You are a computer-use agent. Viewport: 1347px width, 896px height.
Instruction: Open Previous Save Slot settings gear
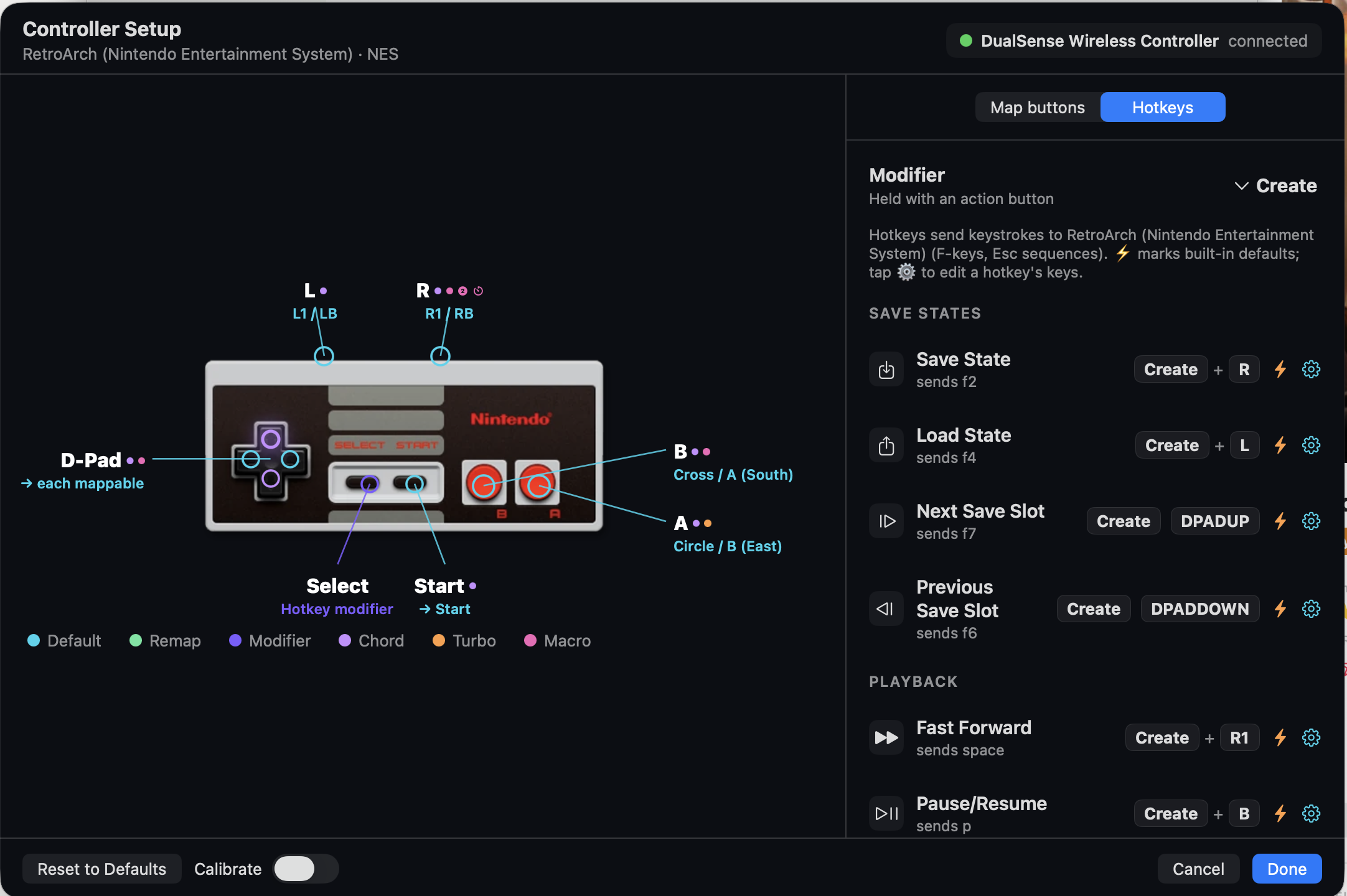click(x=1311, y=609)
